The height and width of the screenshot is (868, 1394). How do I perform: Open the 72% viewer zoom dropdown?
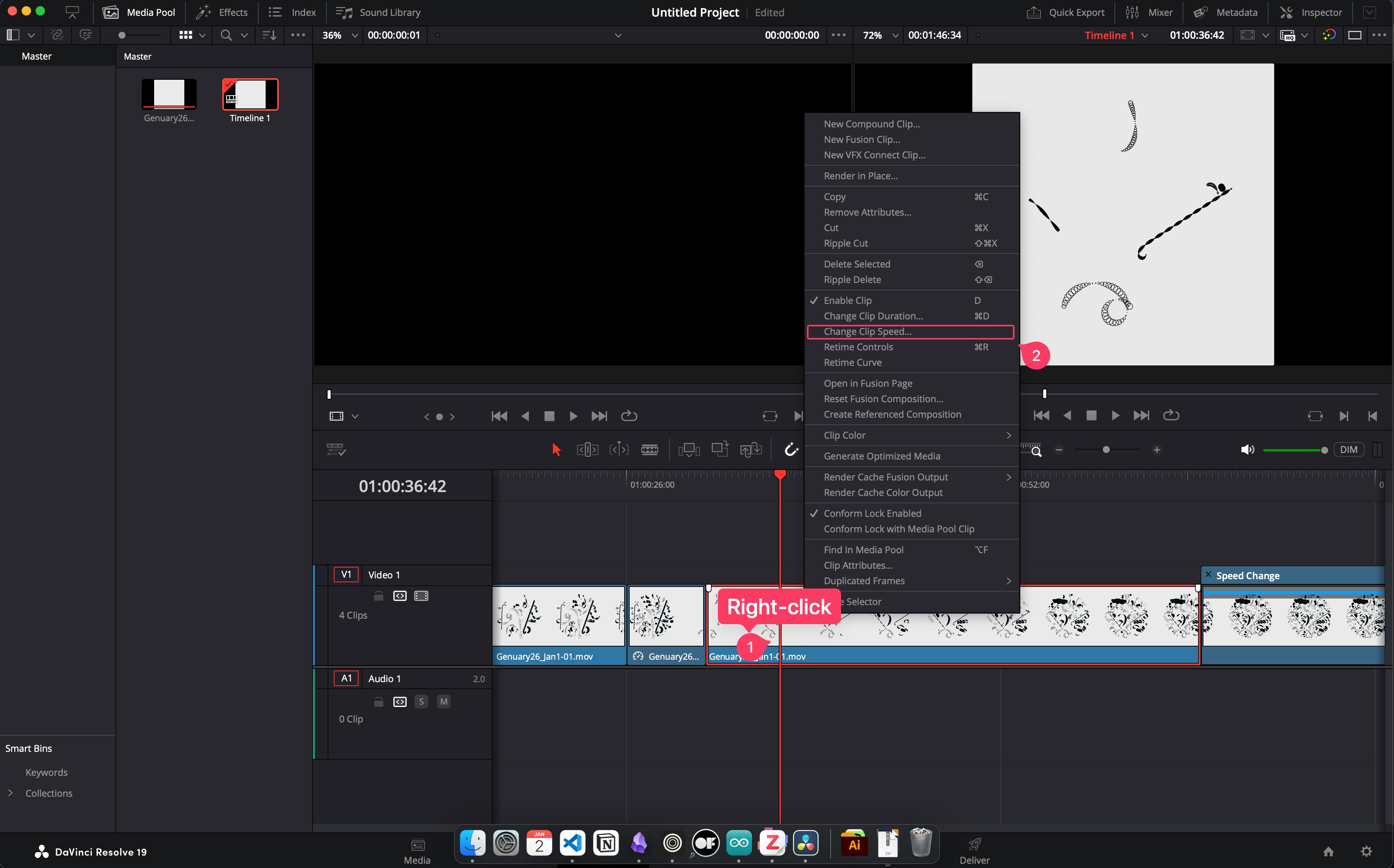894,35
